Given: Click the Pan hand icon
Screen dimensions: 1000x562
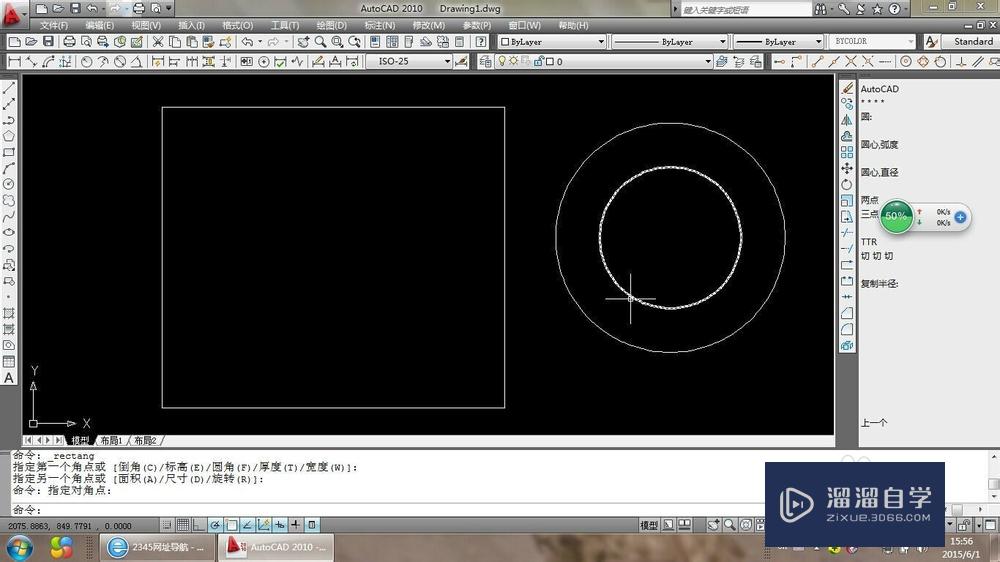Looking at the screenshot, I should tap(303, 42).
